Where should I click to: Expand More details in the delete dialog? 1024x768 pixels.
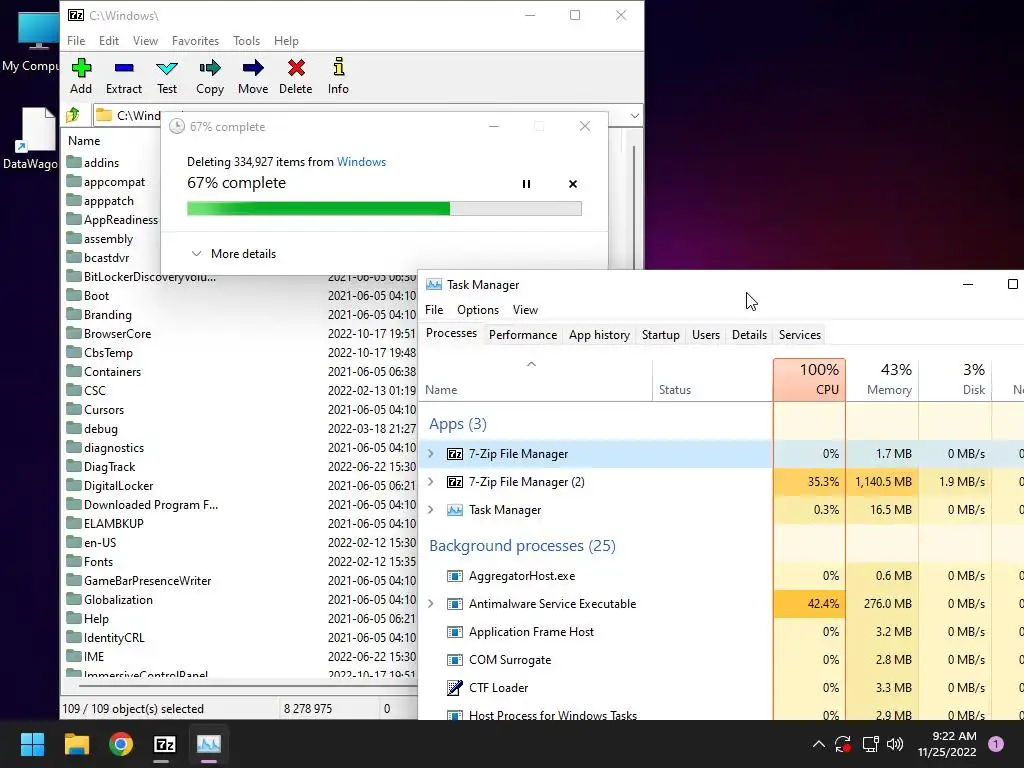point(234,254)
